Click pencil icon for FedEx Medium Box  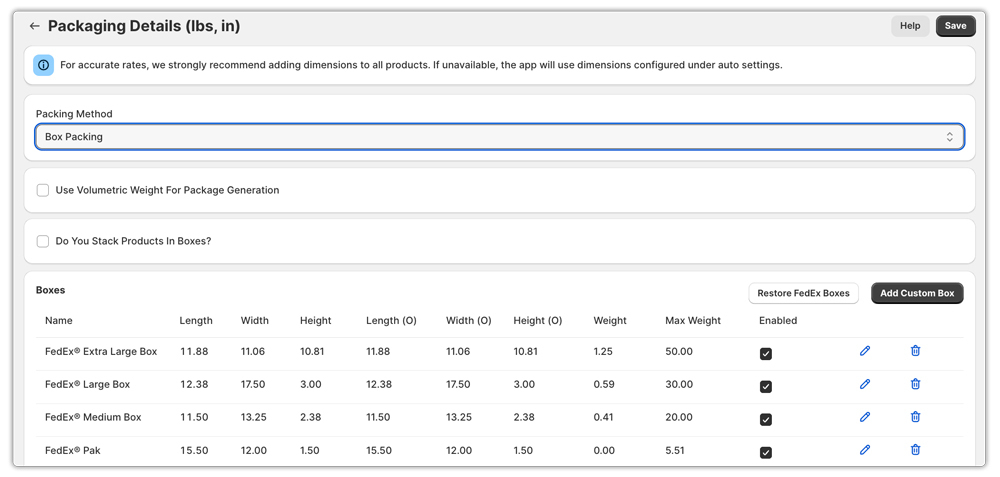pyautogui.click(x=865, y=417)
